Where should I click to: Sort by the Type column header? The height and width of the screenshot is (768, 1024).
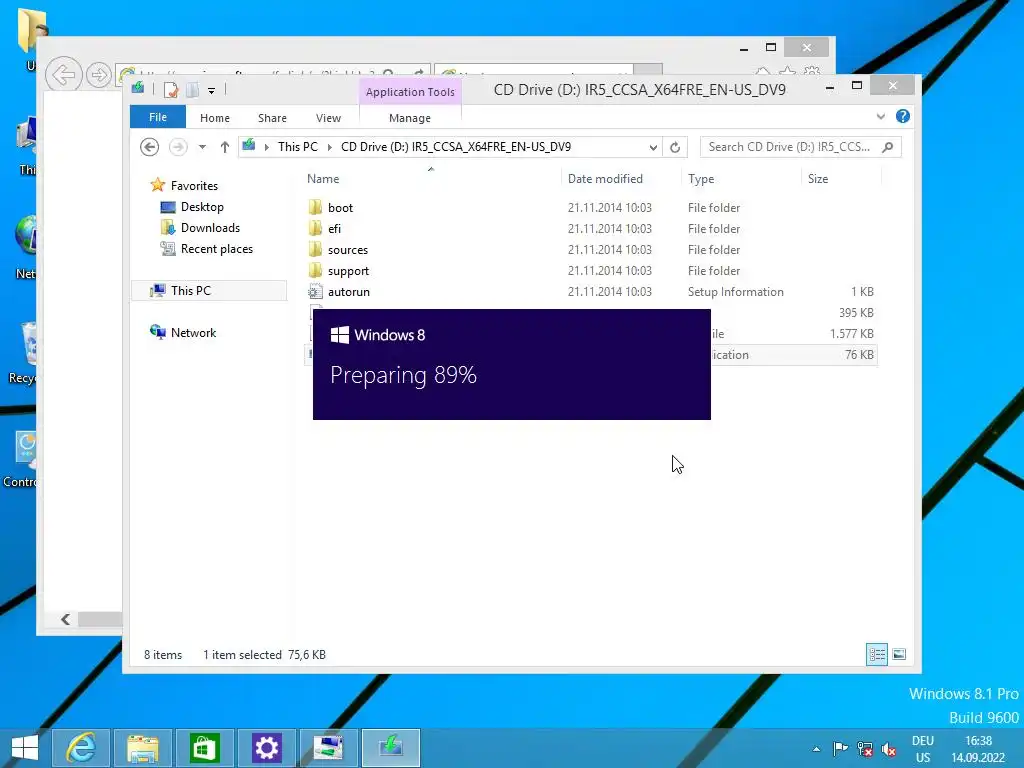701,179
